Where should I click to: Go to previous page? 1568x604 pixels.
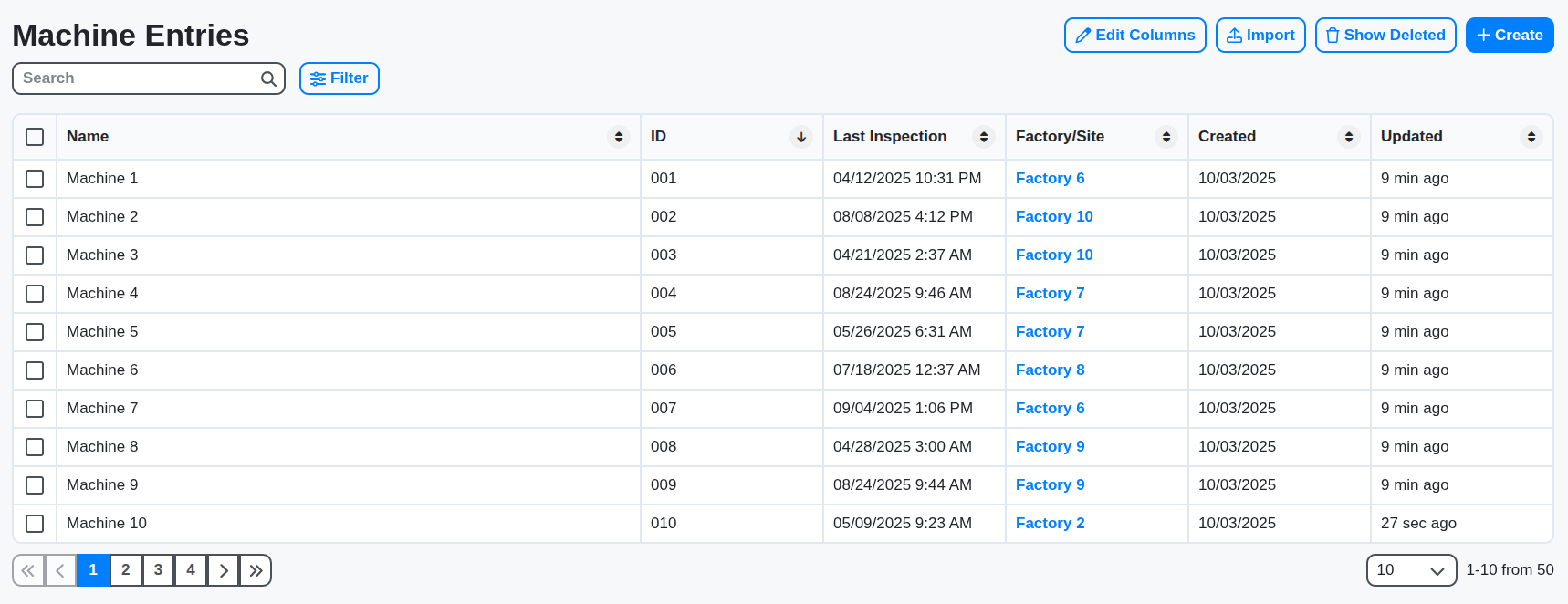60,570
